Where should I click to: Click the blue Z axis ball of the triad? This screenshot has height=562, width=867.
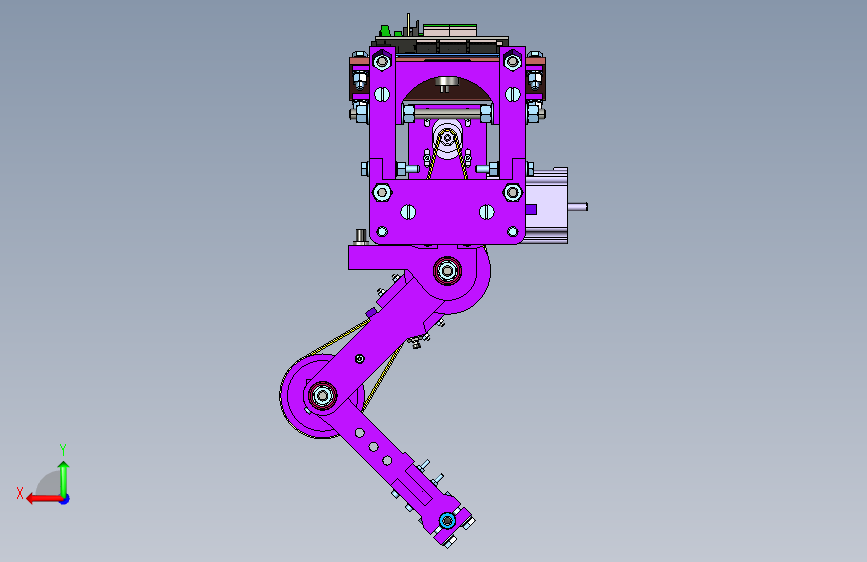(x=65, y=499)
